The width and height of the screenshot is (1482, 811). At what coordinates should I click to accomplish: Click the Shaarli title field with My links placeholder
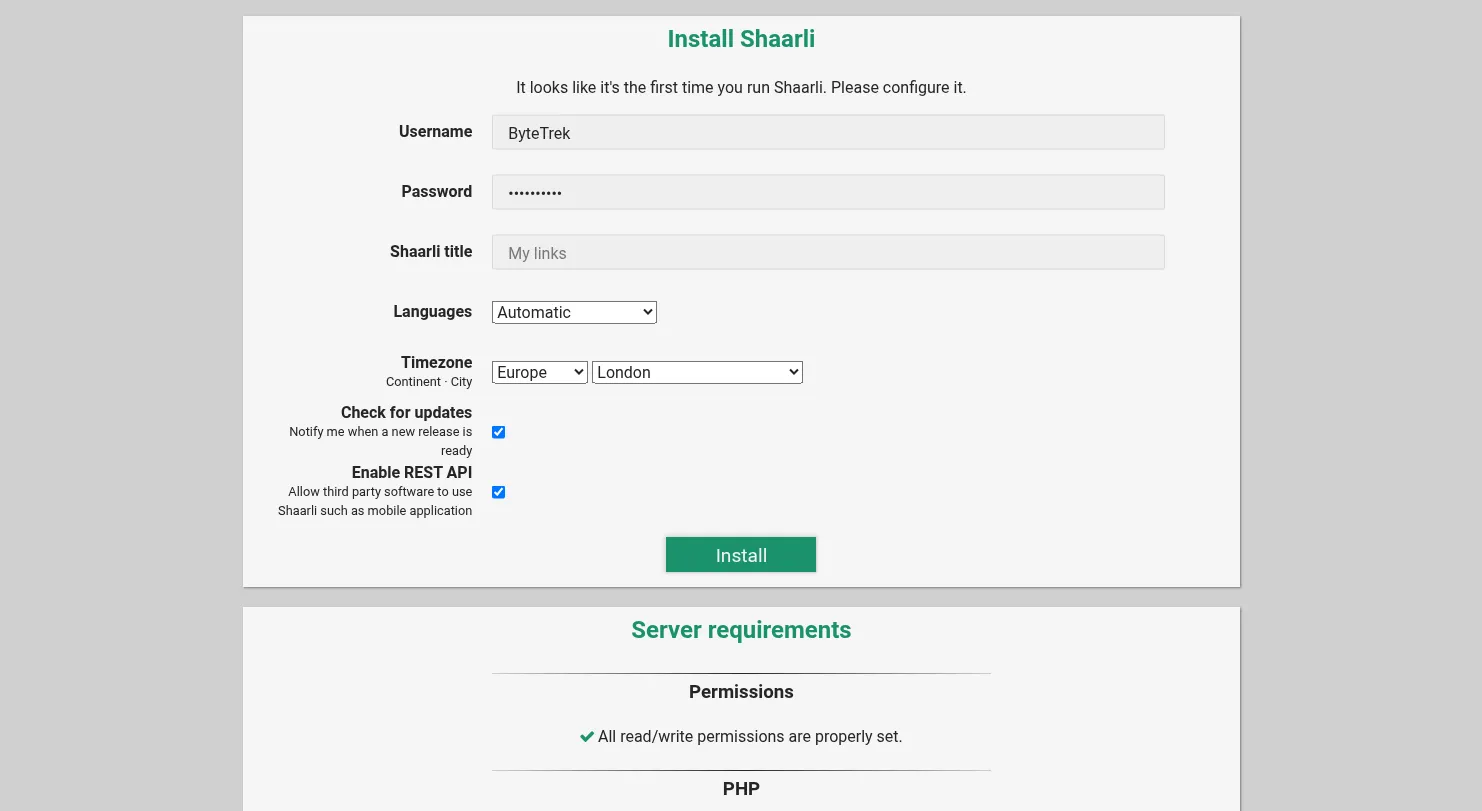click(x=828, y=252)
